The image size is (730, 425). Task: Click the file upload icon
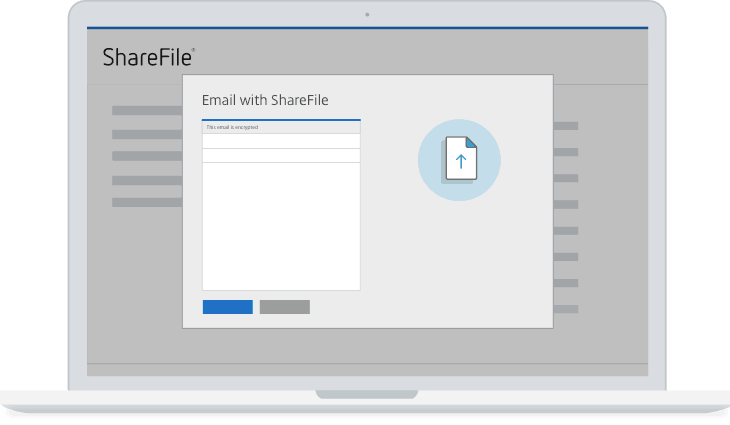point(459,160)
